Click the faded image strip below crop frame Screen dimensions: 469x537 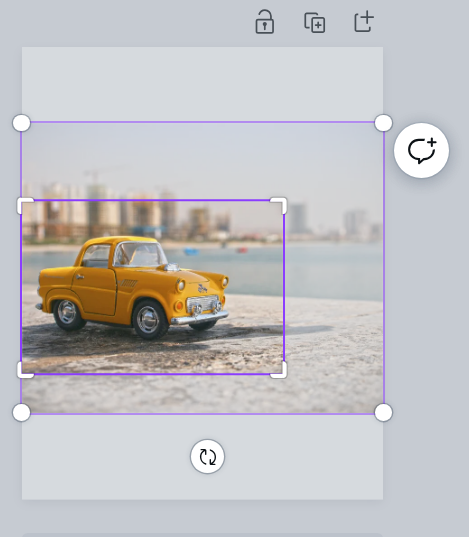(202, 394)
